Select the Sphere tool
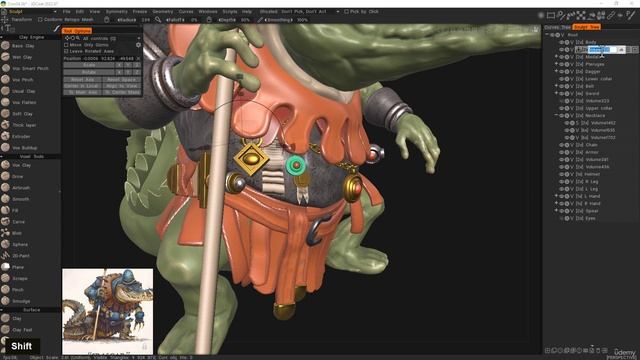The image size is (640, 360). coord(20,244)
